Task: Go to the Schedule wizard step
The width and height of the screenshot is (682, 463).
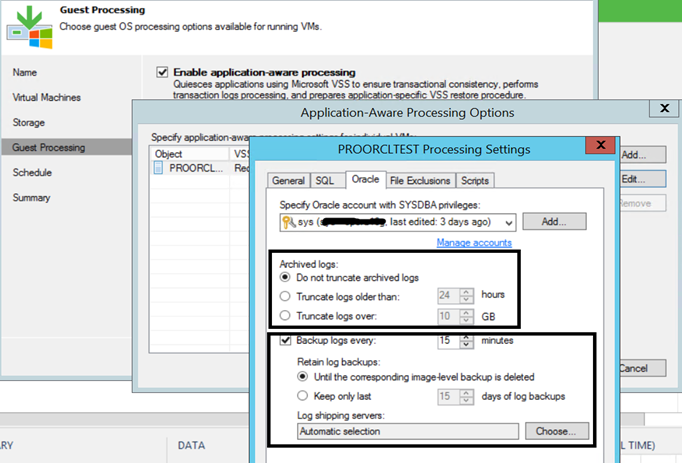Action: click(x=32, y=172)
